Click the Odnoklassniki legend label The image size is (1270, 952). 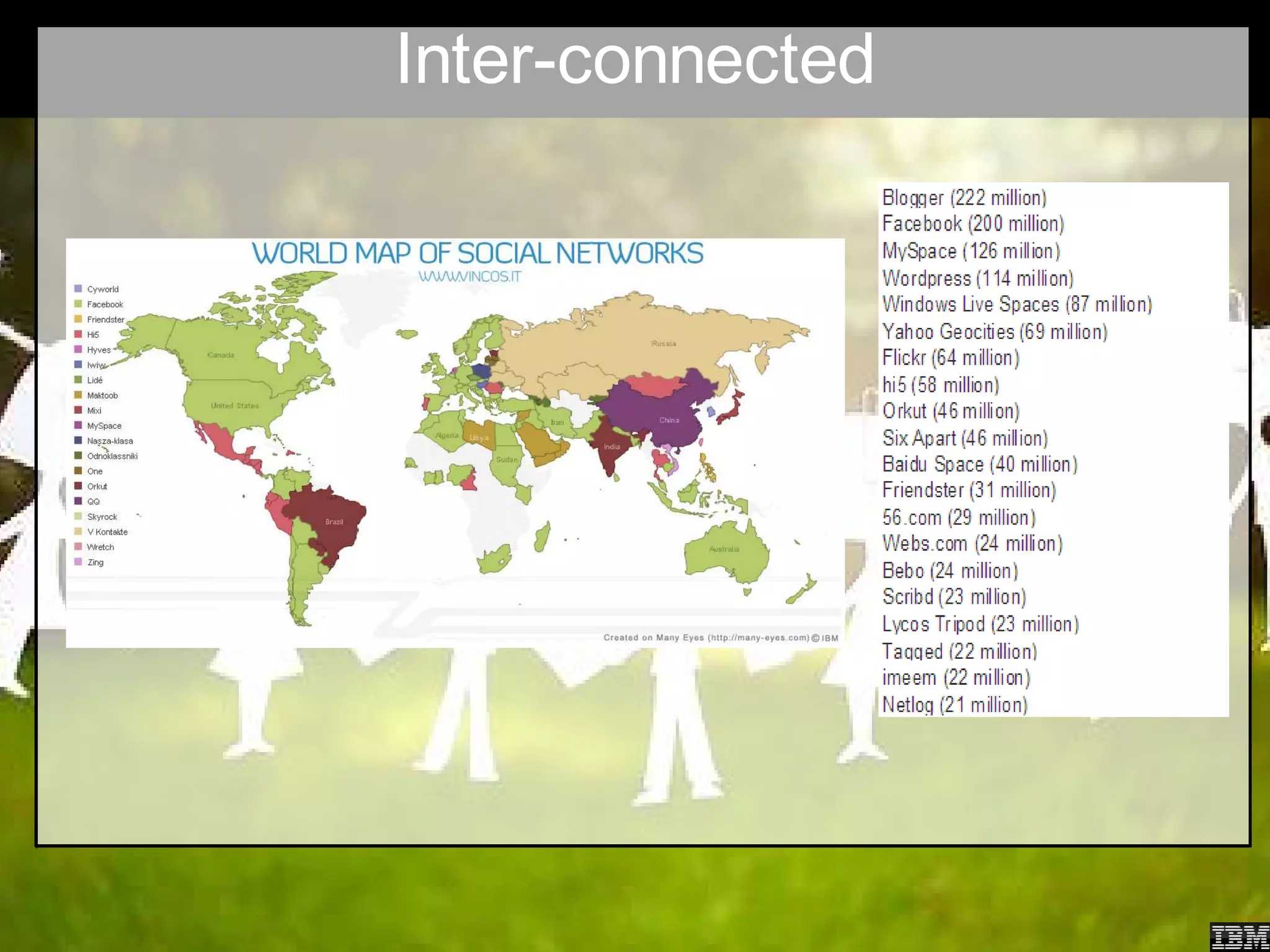(112, 456)
